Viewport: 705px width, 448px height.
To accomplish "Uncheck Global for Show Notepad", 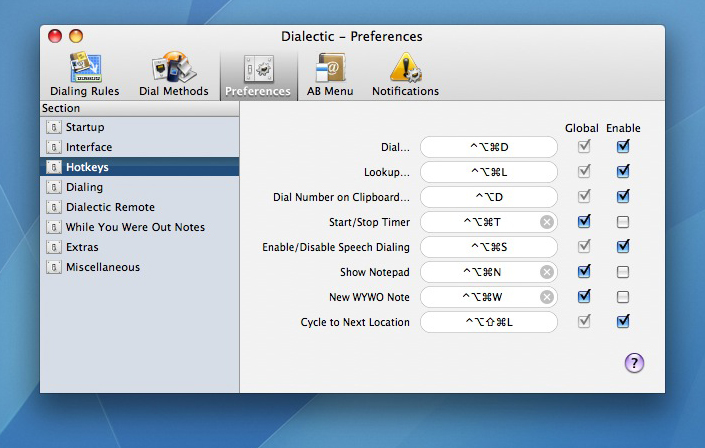I will pos(584,272).
